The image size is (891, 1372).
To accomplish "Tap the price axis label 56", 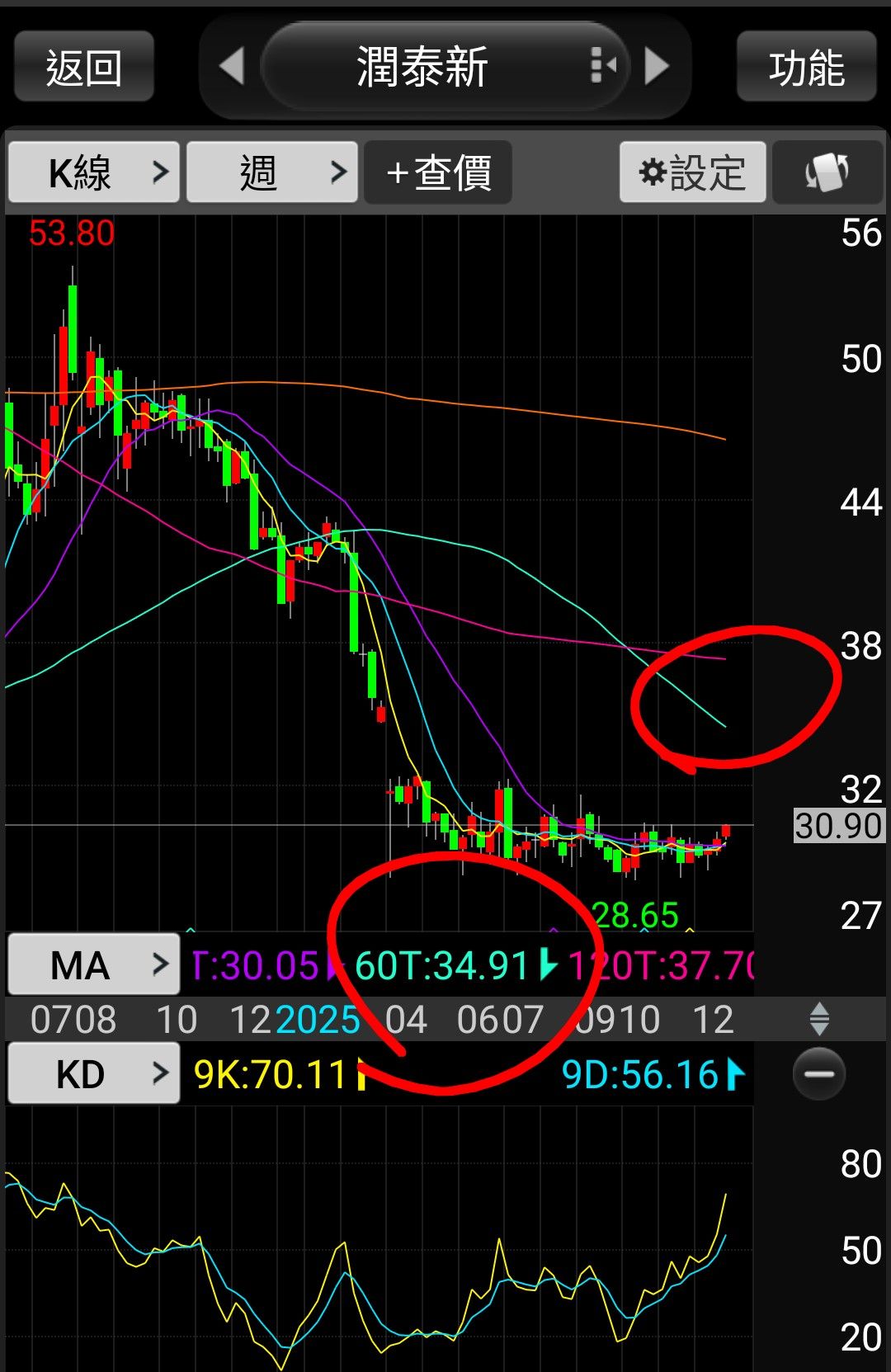I will tap(861, 233).
